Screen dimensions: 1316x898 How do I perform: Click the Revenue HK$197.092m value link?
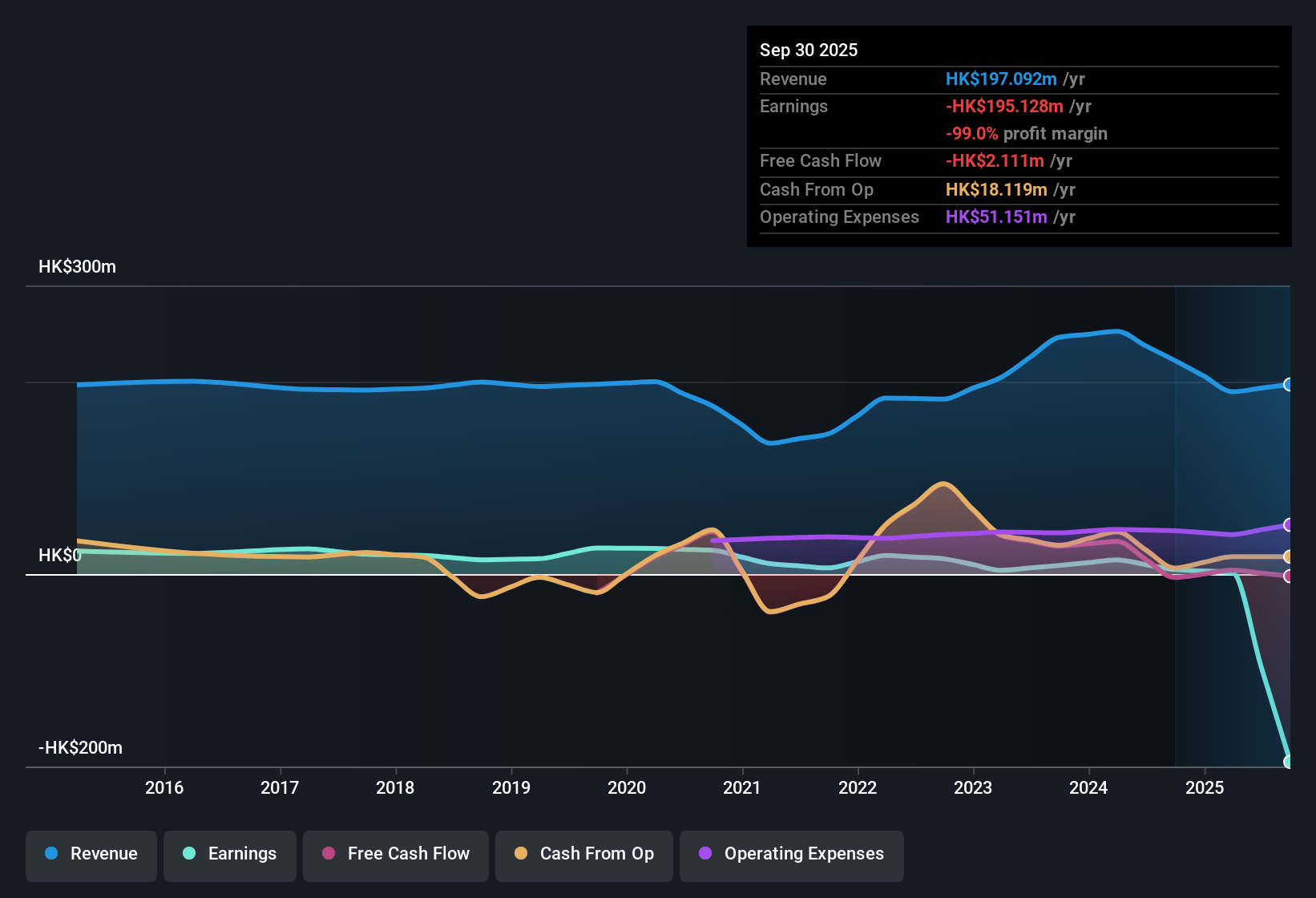click(1001, 79)
